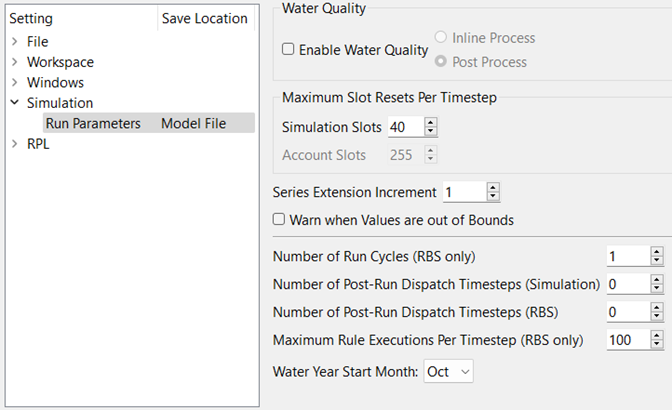Select Run Parameters in the tree
Screen dimensions: 672x410
coord(92,123)
